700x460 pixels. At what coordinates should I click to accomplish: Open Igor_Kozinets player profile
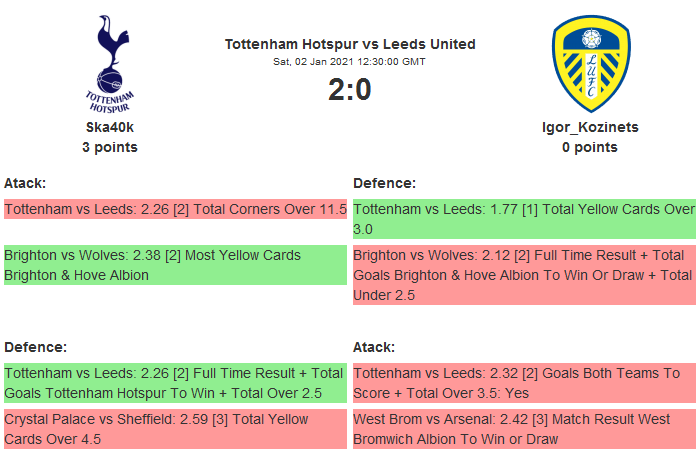(590, 127)
